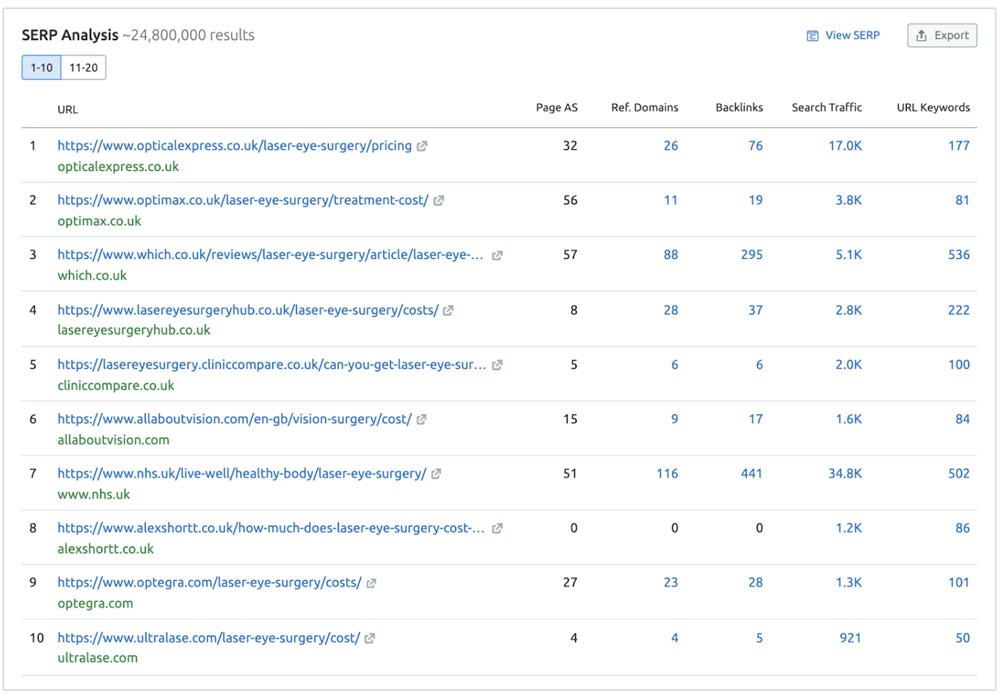This screenshot has height=695, width=1000.
Task: Click the Page AS column header
Action: click(556, 108)
